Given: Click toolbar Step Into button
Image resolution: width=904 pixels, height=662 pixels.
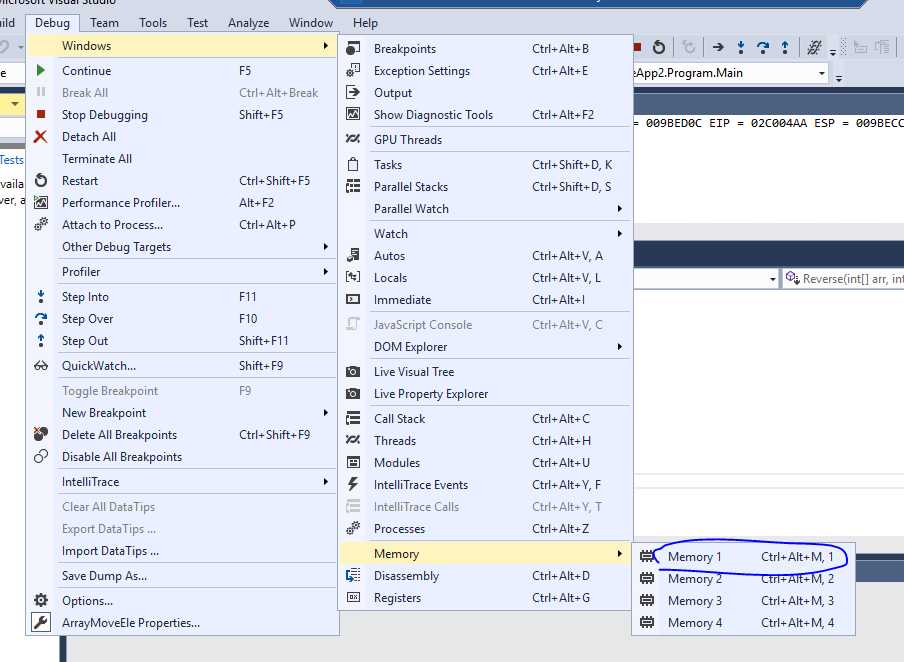Looking at the screenshot, I should (x=741, y=47).
